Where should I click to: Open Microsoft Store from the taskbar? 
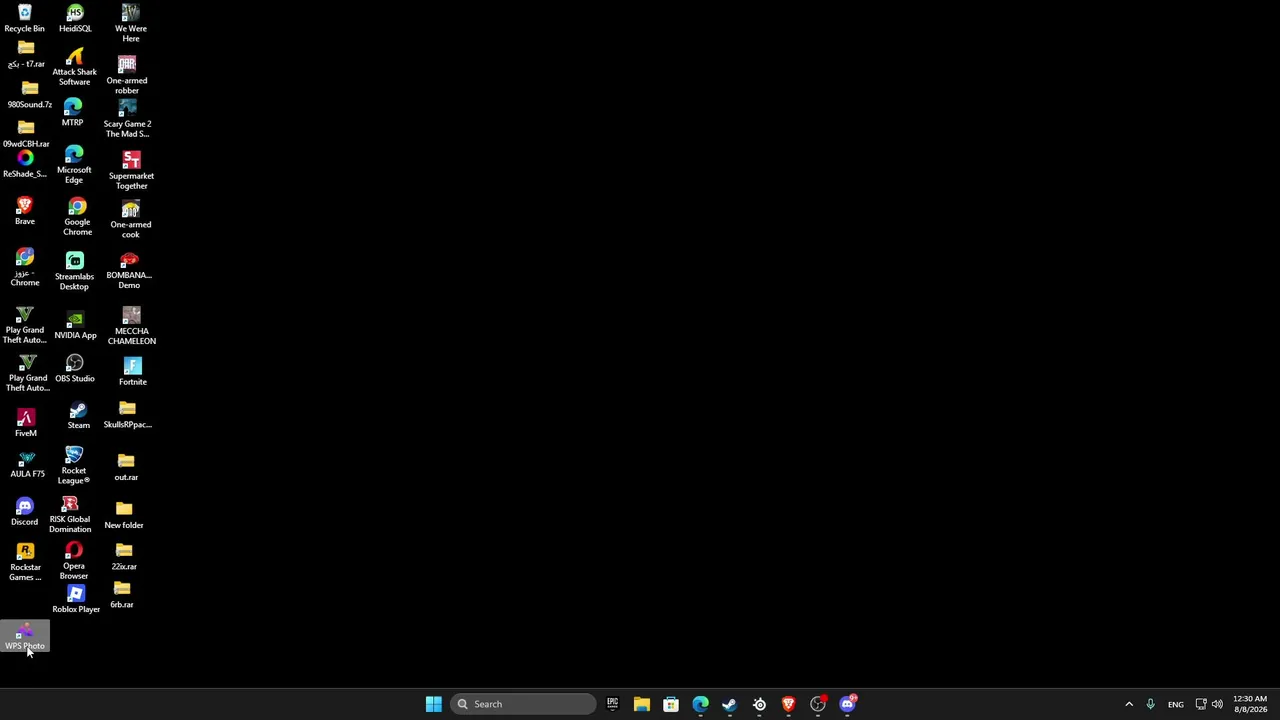click(671, 704)
